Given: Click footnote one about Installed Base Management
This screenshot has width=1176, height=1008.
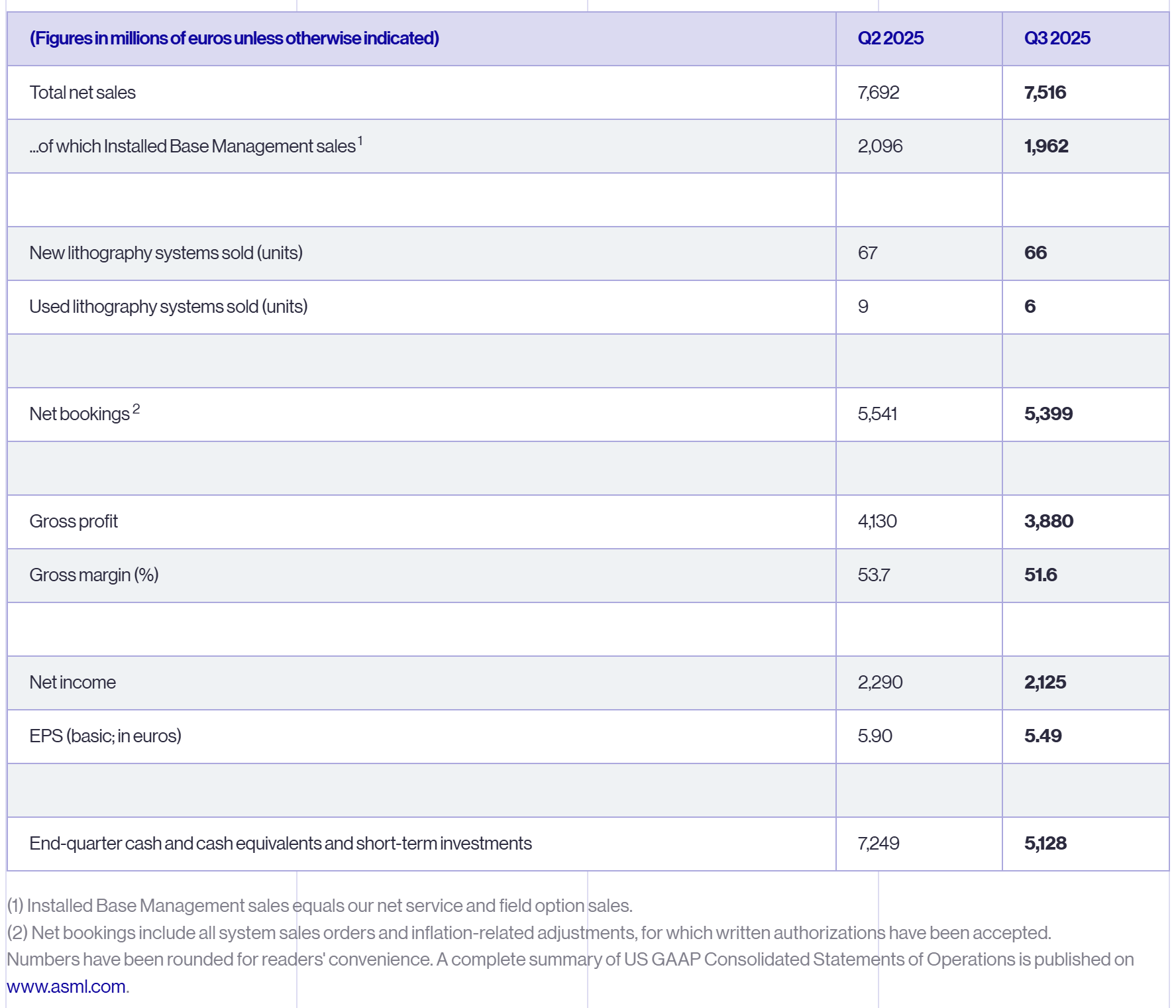Looking at the screenshot, I should [319, 906].
